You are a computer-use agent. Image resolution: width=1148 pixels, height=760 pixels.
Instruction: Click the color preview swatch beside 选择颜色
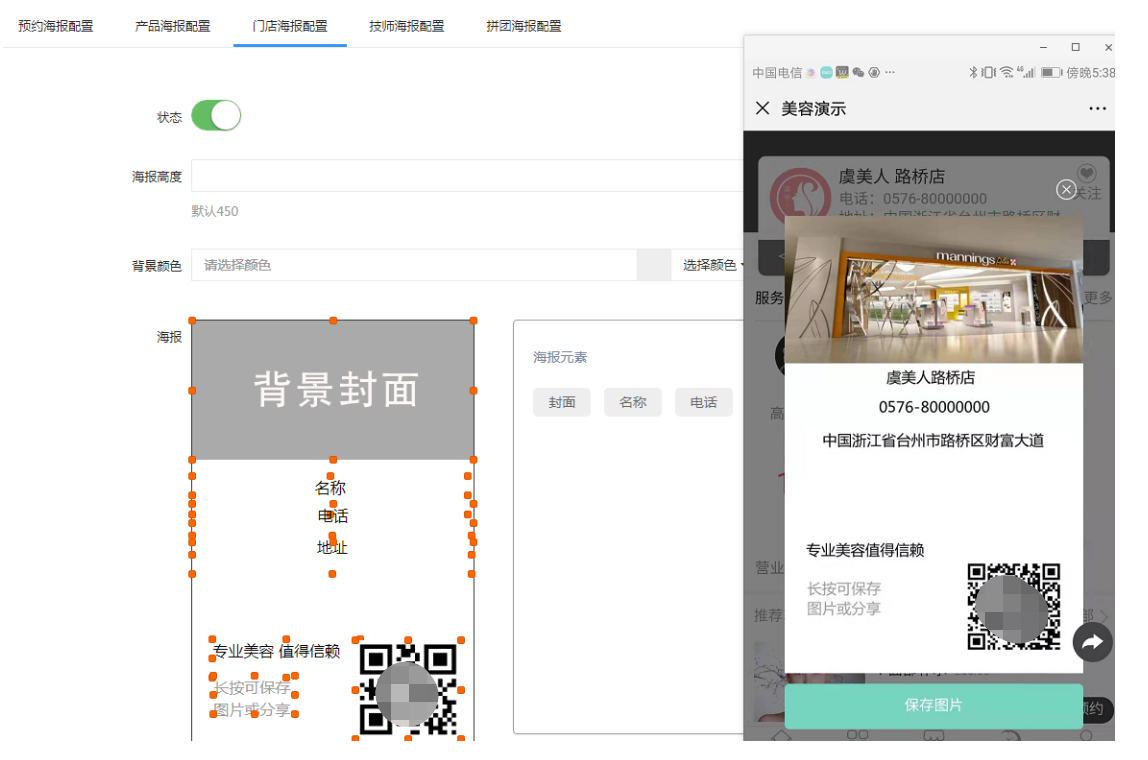tap(654, 265)
